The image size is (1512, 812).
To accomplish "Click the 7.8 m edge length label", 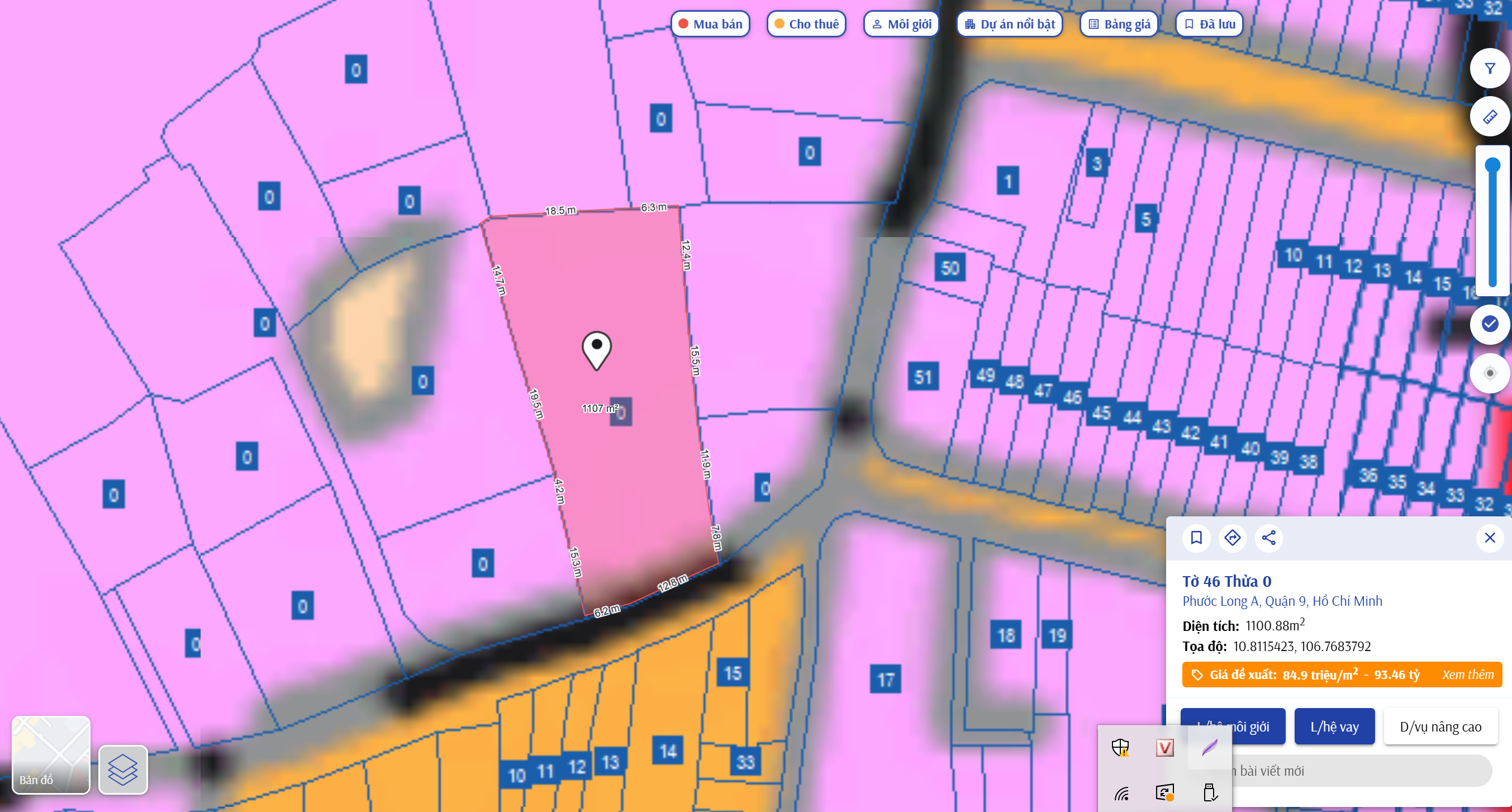I will click(x=716, y=538).
